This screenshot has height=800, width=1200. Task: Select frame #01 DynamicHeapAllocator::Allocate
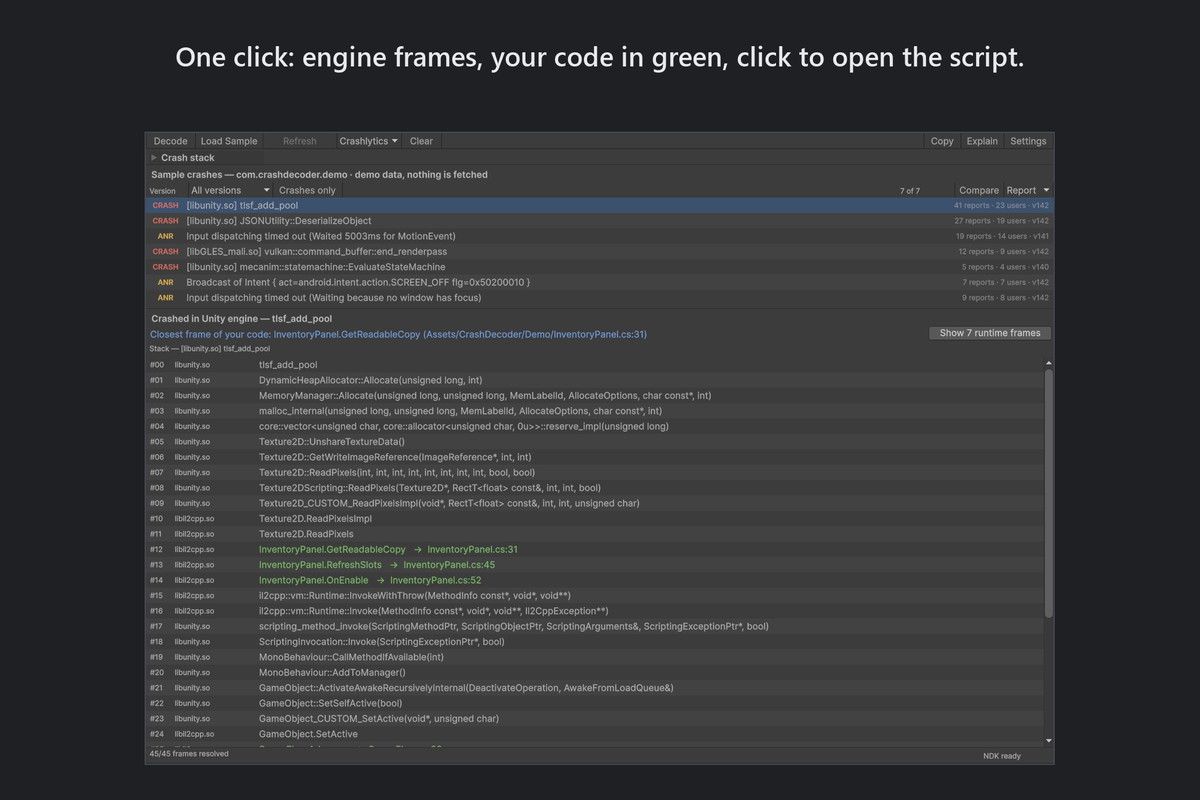point(595,380)
